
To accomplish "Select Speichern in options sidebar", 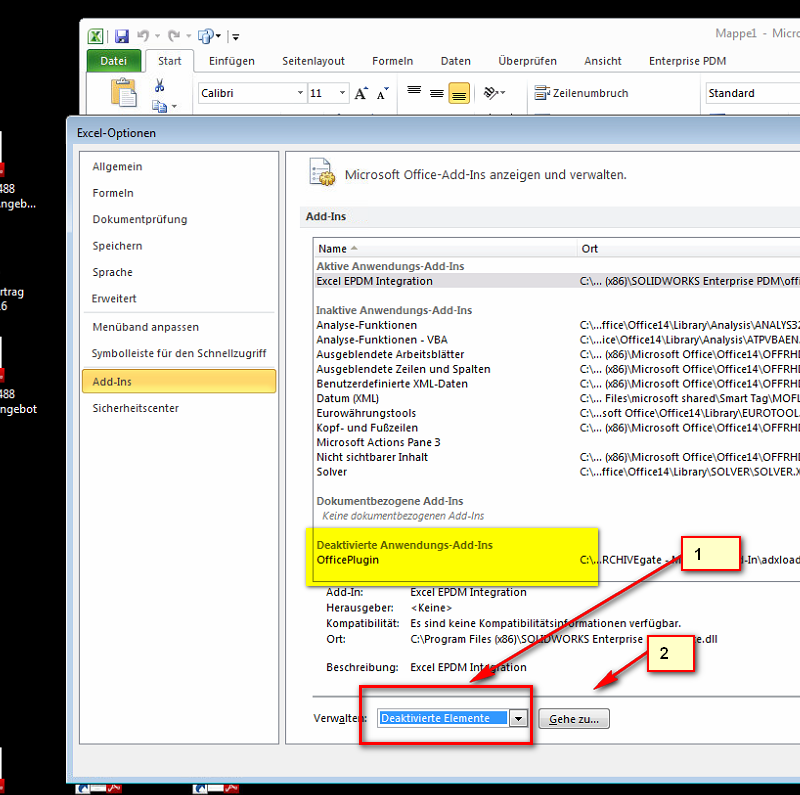I will [x=179, y=246].
